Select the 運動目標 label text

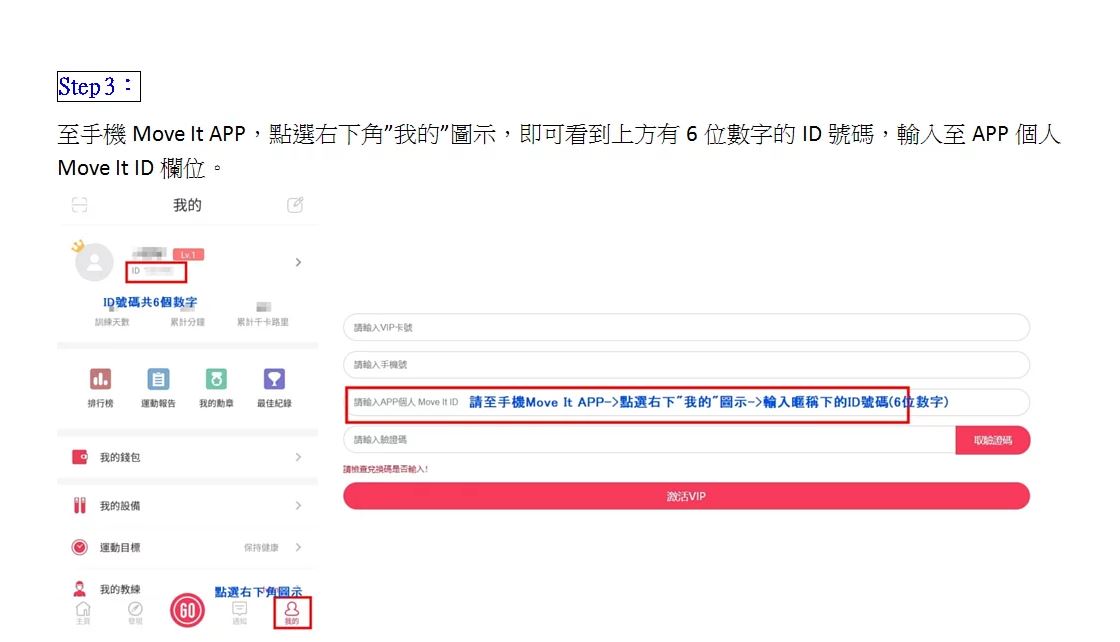click(x=120, y=547)
